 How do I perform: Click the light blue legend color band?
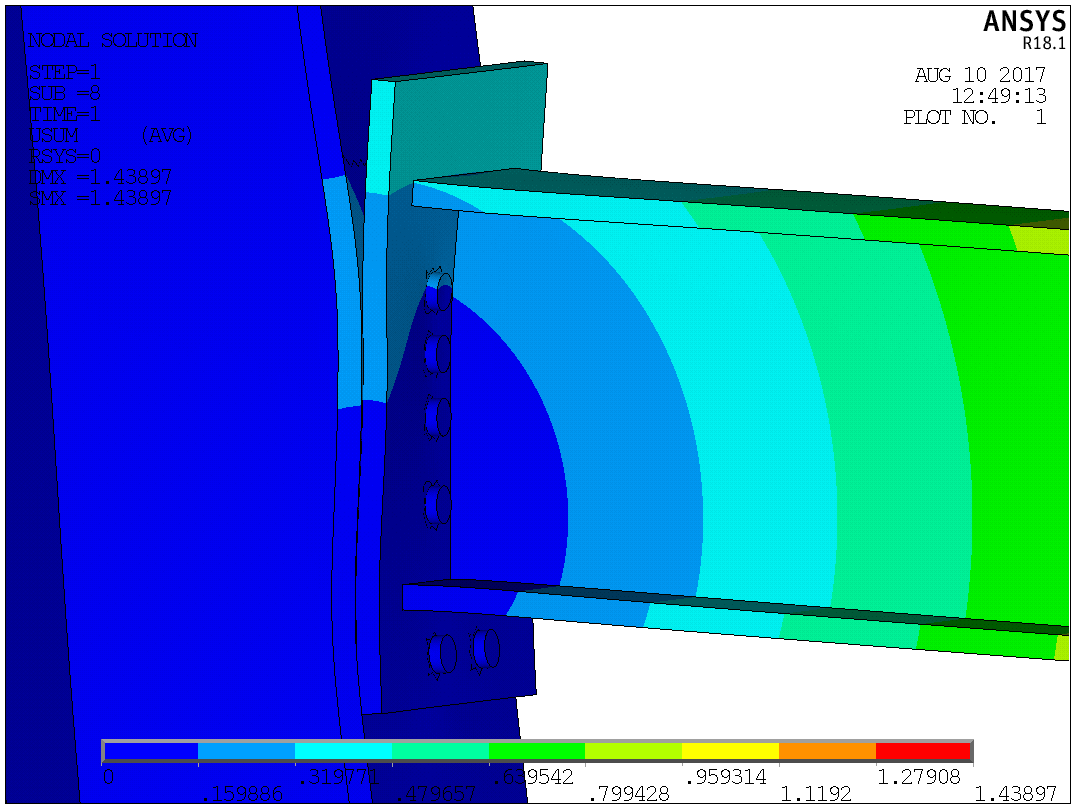[x=247, y=751]
